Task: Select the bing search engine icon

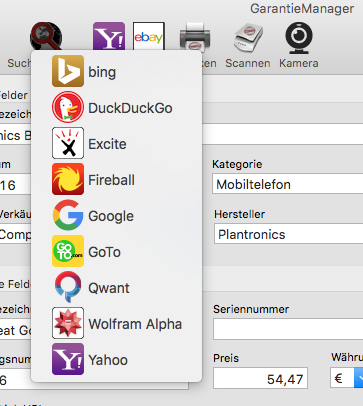Action: coord(68,71)
